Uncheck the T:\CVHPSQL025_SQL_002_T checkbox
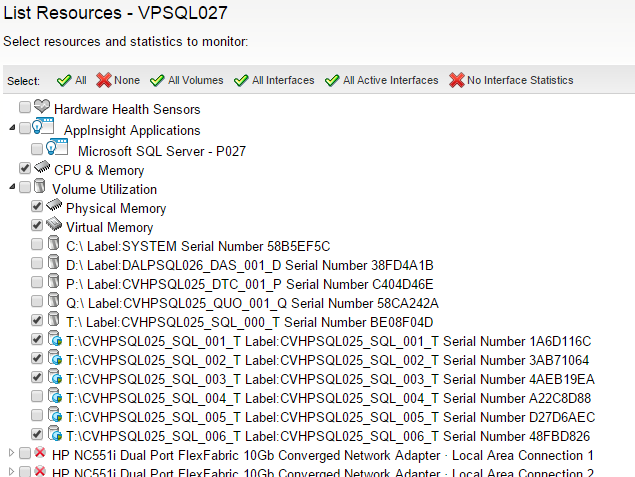The height and width of the screenshot is (477, 635). pos(37,358)
